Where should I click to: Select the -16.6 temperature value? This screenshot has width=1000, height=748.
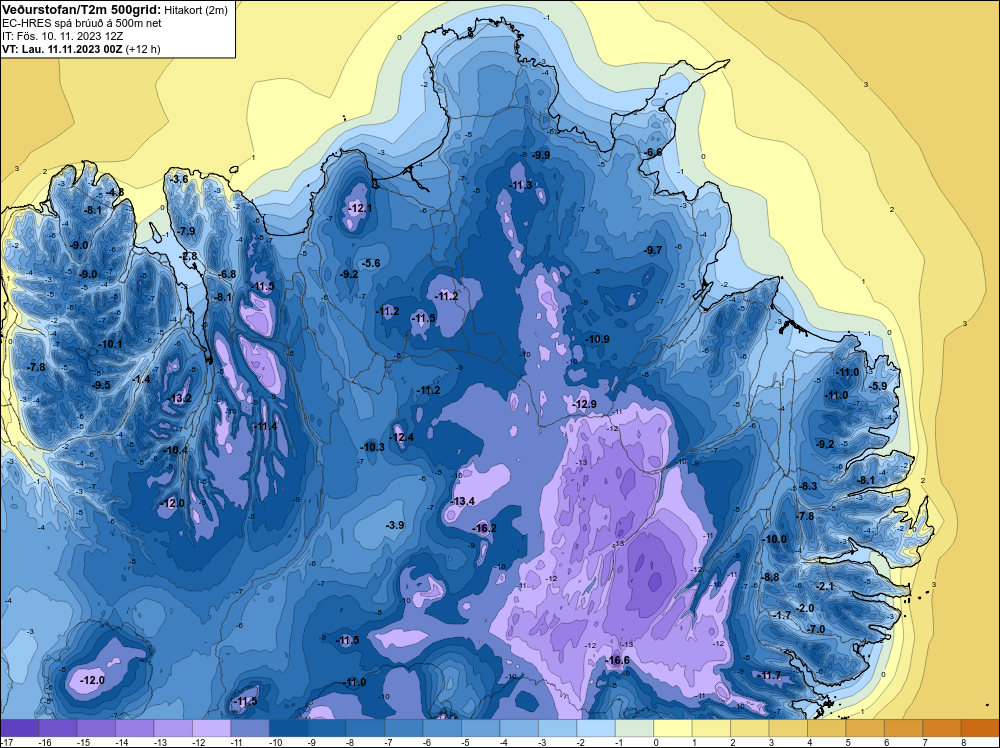617,660
